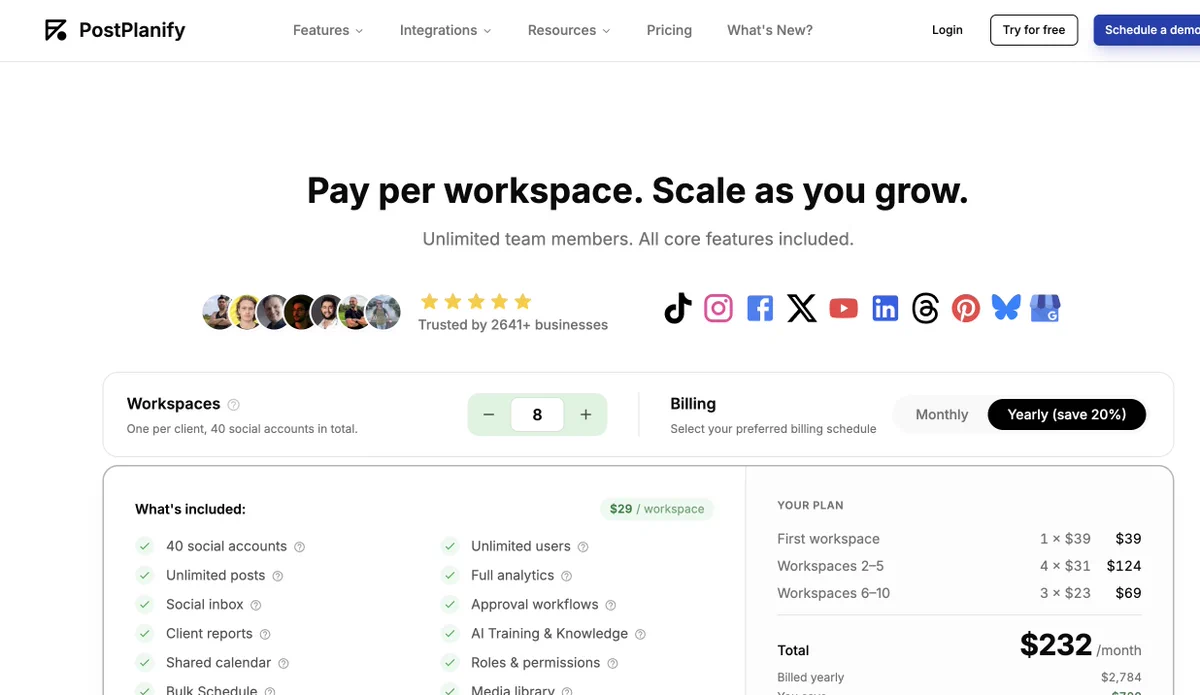Select Yearly (save 20%) billing

pos(1067,414)
